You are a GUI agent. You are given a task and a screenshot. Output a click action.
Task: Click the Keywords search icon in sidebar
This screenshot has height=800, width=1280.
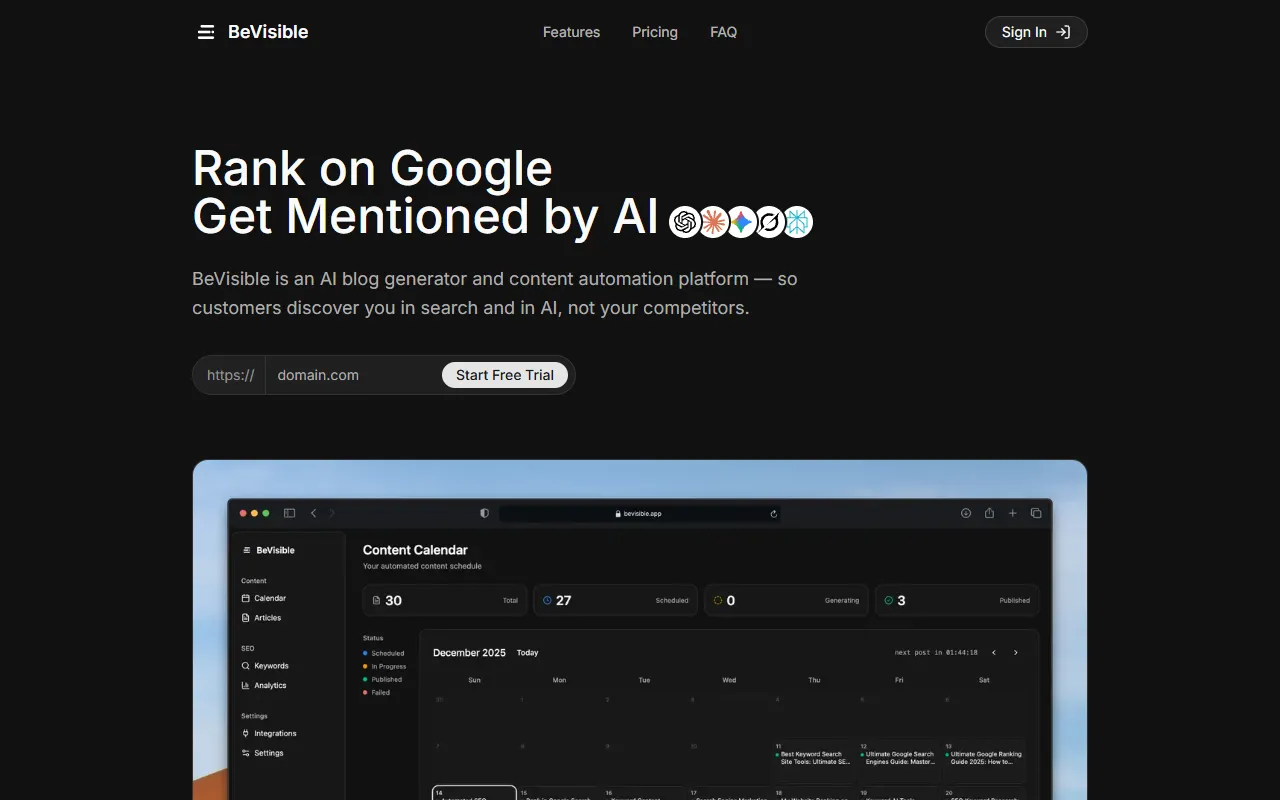(x=246, y=666)
